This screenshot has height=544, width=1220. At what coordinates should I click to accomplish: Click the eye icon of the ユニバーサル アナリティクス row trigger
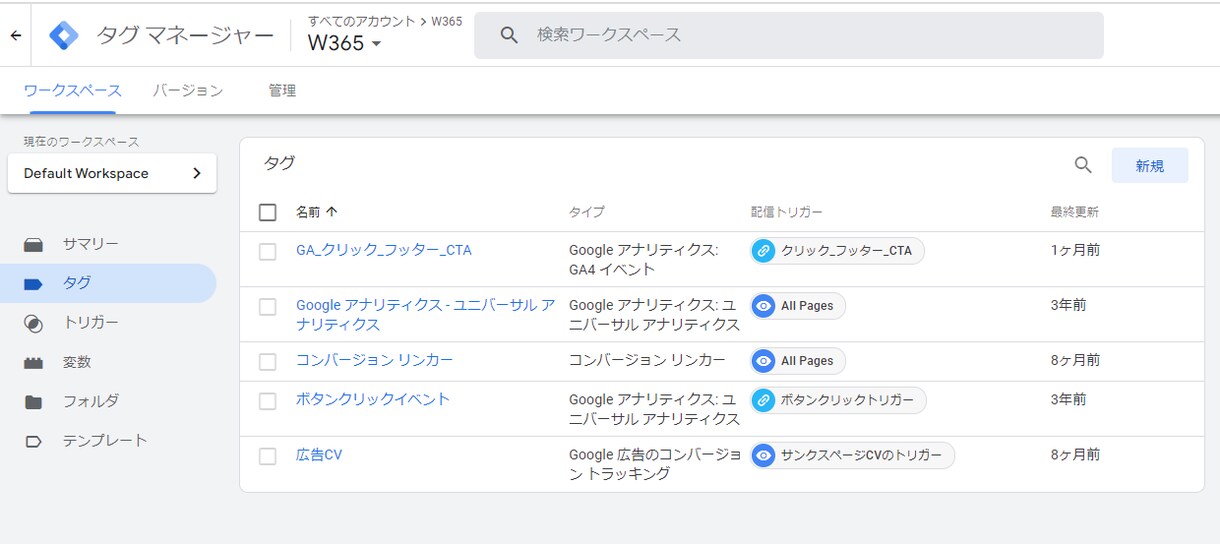764,306
